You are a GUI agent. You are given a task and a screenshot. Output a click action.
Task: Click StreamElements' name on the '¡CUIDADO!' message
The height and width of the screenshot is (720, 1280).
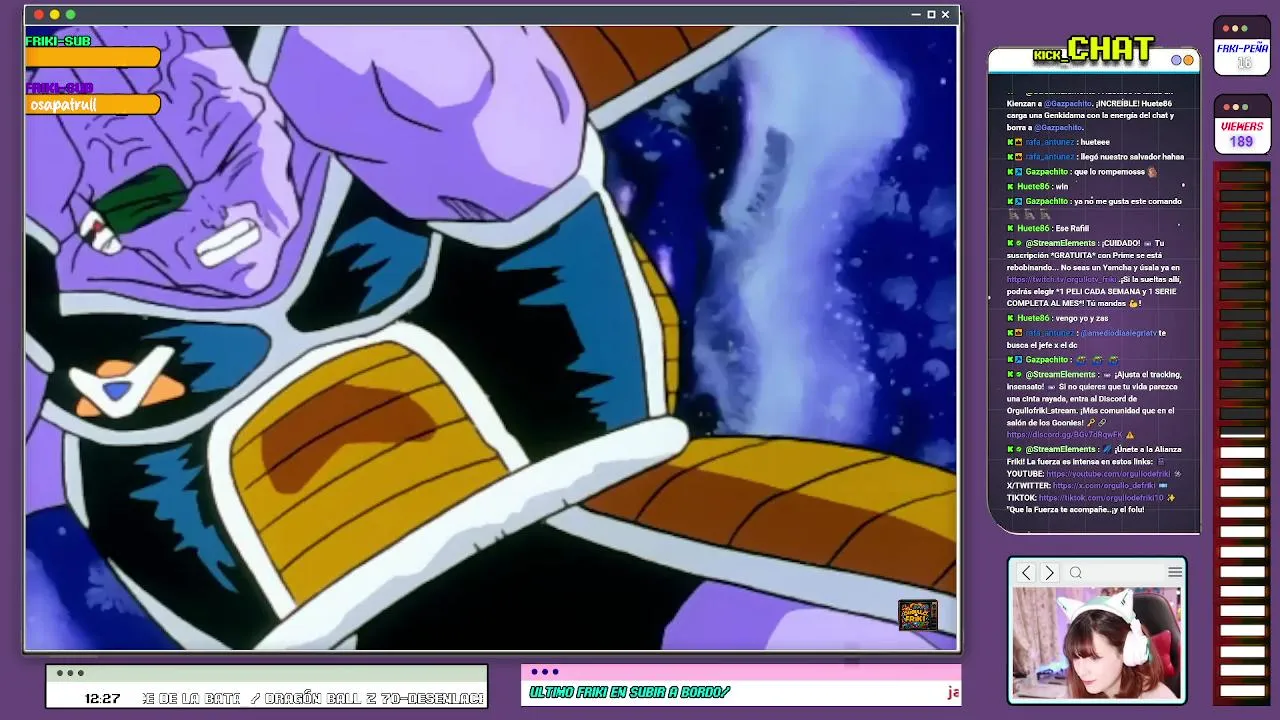click(x=1061, y=243)
